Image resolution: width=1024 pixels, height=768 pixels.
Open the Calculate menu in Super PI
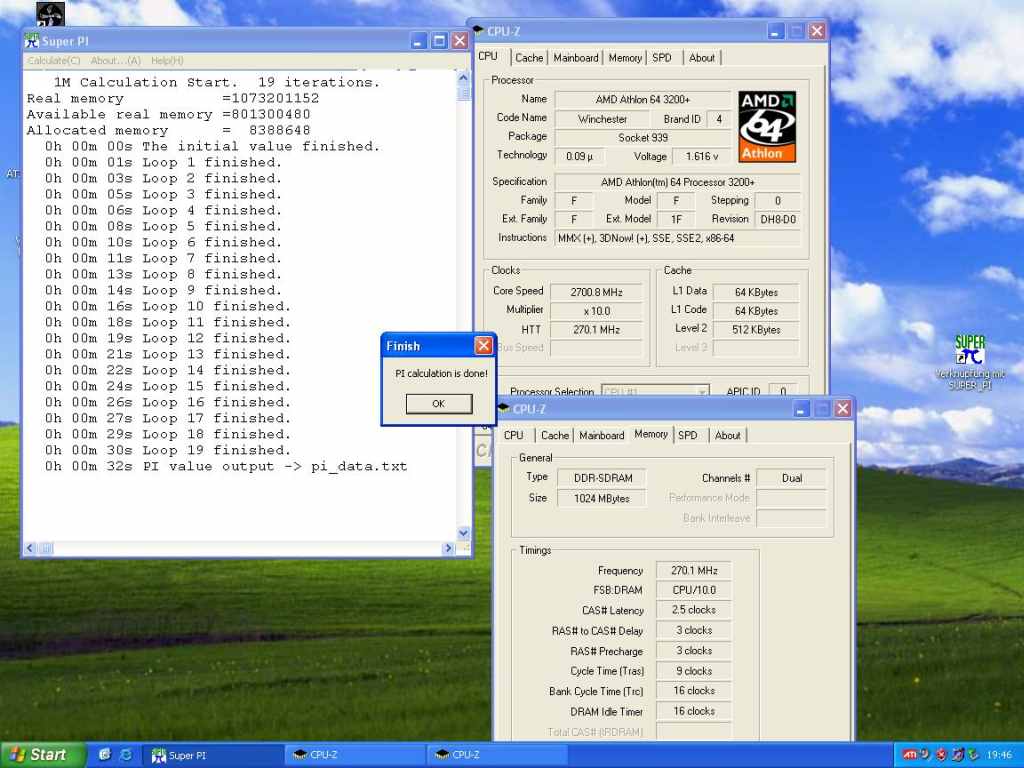(54, 61)
